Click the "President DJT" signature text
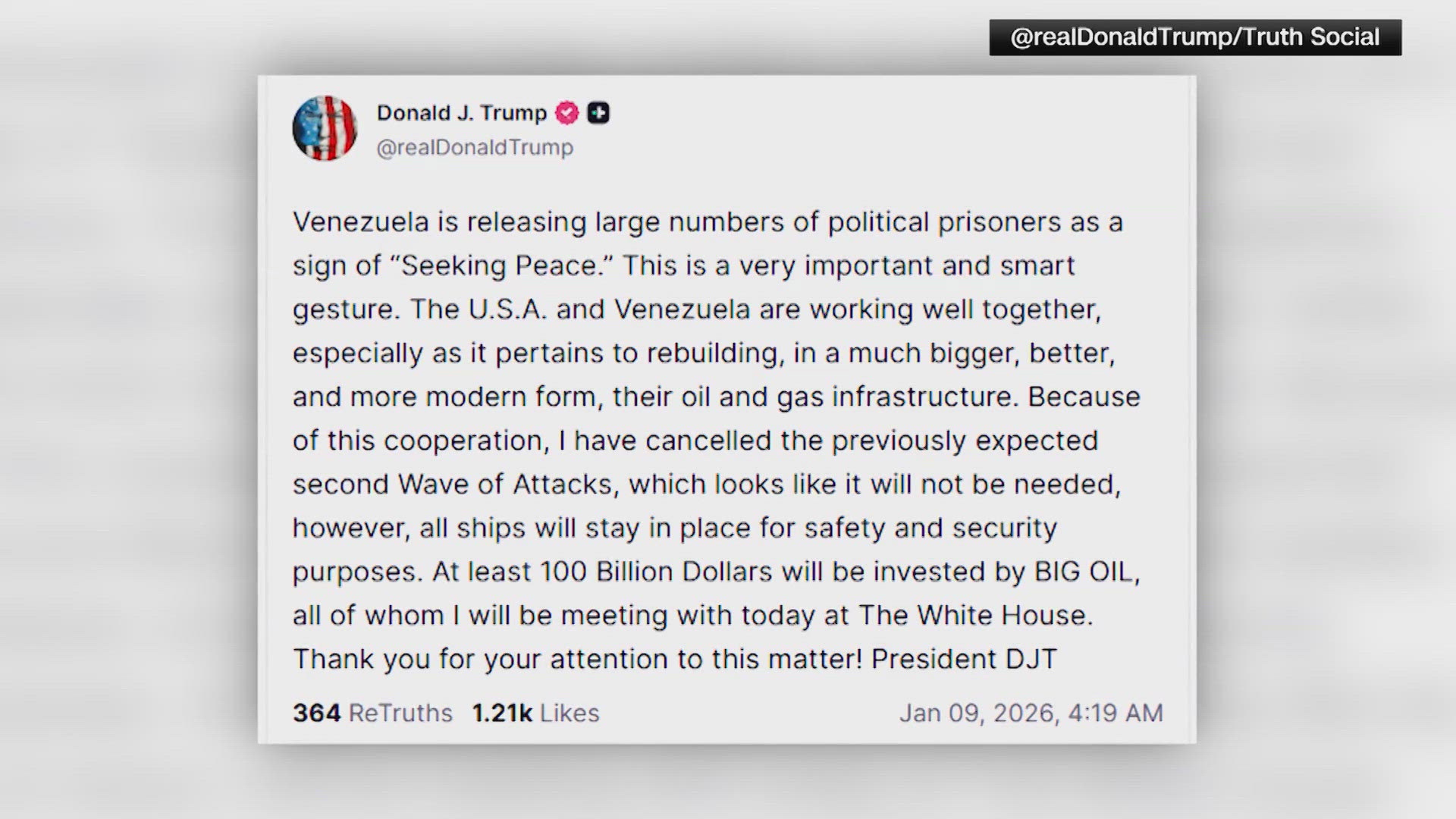The width and height of the screenshot is (1456, 819). (x=963, y=659)
